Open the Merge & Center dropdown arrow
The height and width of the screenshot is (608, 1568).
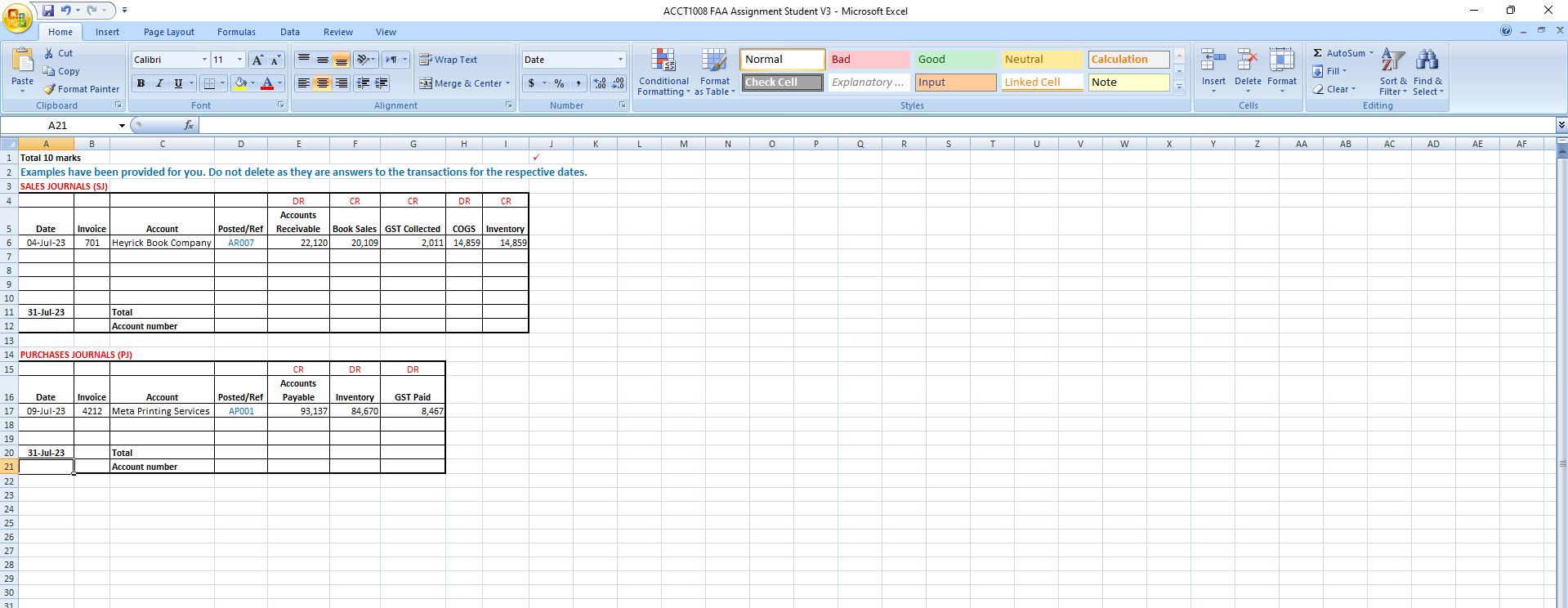click(x=507, y=83)
